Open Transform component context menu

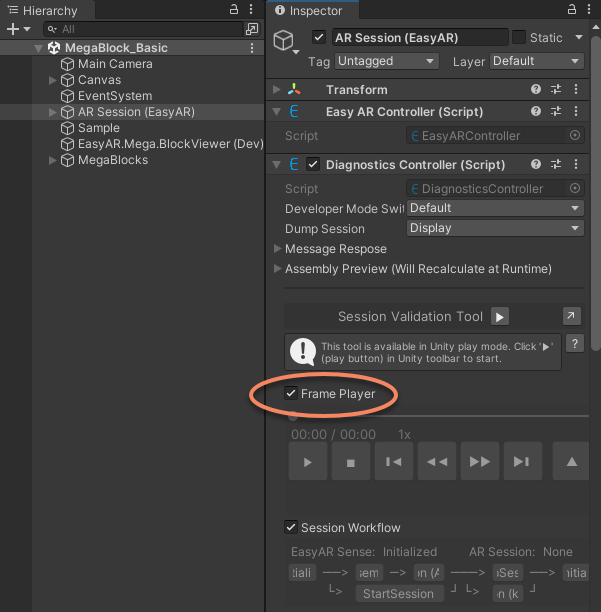tap(576, 89)
